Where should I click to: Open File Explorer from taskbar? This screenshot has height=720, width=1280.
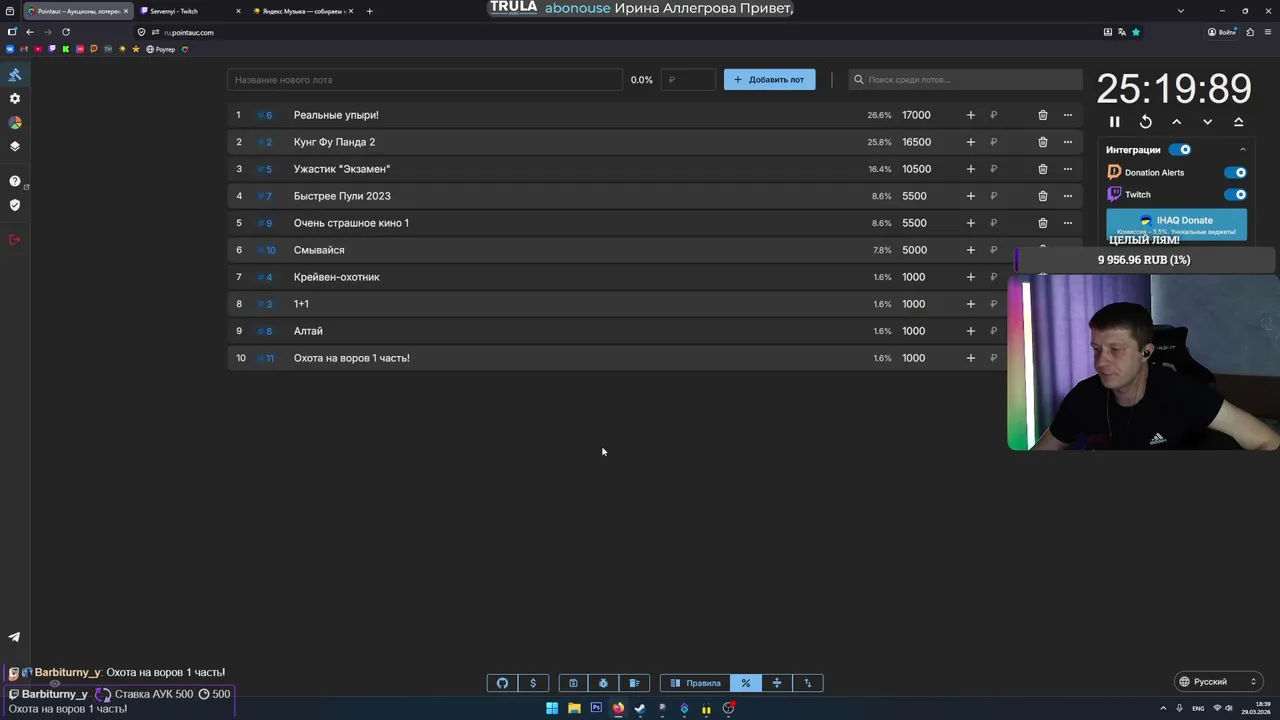click(574, 708)
